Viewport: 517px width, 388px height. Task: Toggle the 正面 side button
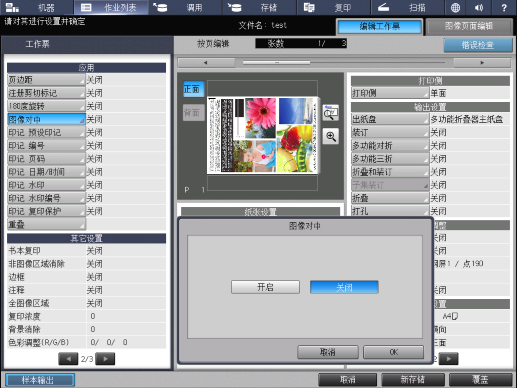pos(193,89)
